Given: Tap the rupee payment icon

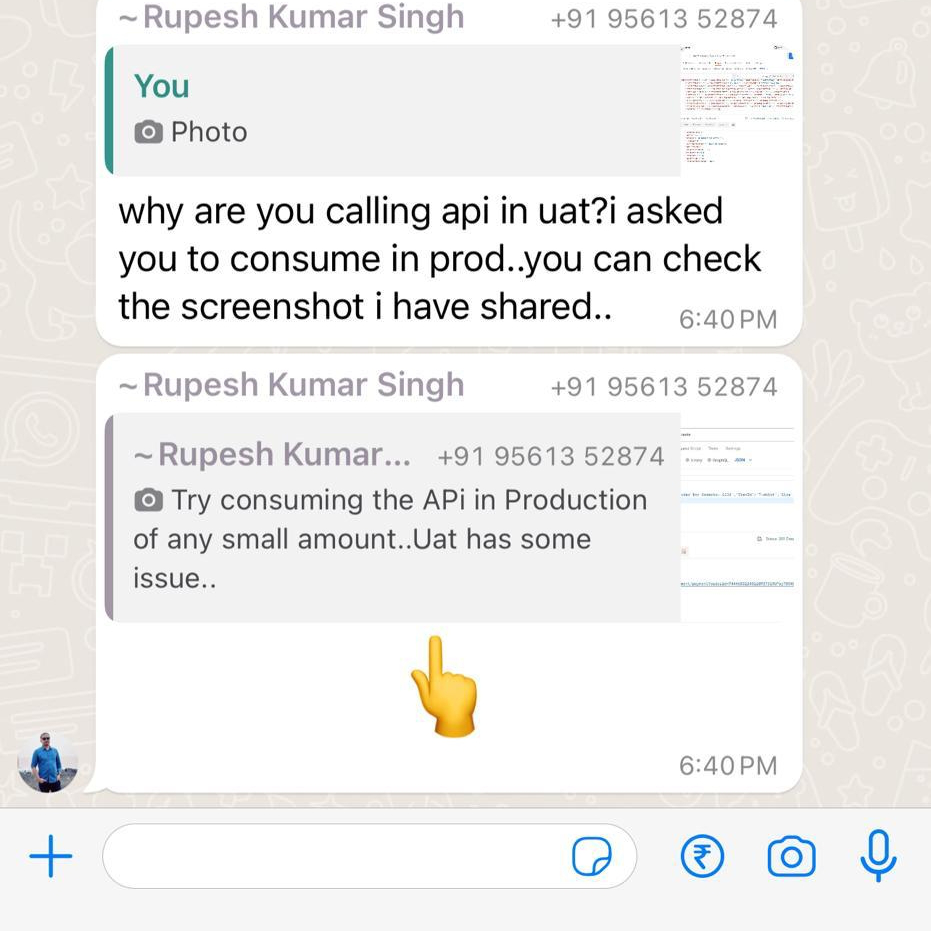Looking at the screenshot, I should [x=702, y=856].
